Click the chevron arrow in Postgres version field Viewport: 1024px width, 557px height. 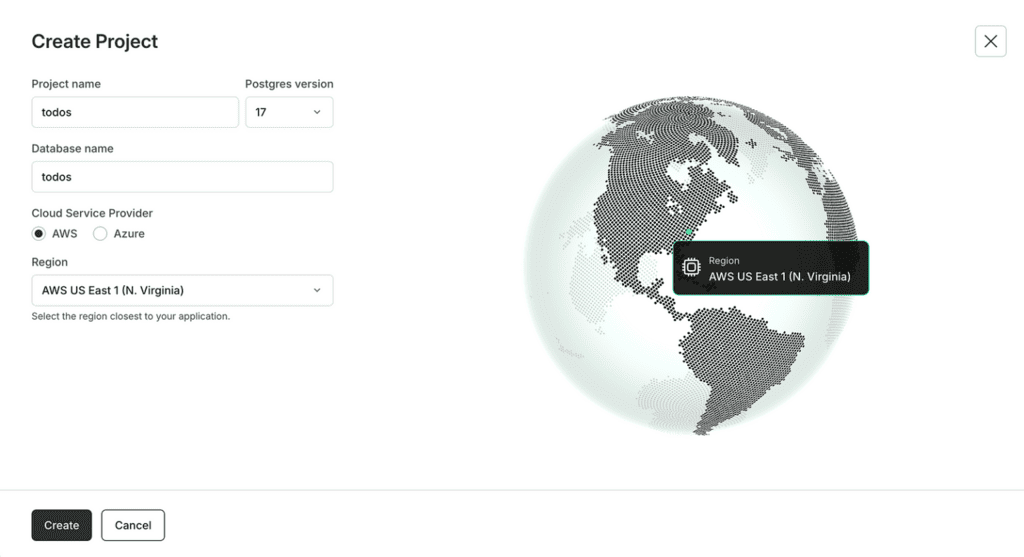(x=317, y=112)
